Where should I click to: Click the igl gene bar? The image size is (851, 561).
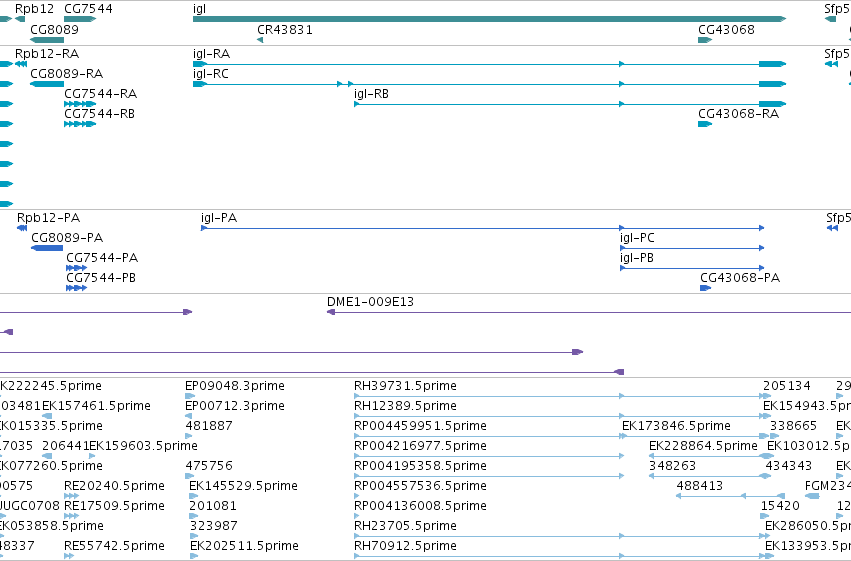pyautogui.click(x=489, y=19)
